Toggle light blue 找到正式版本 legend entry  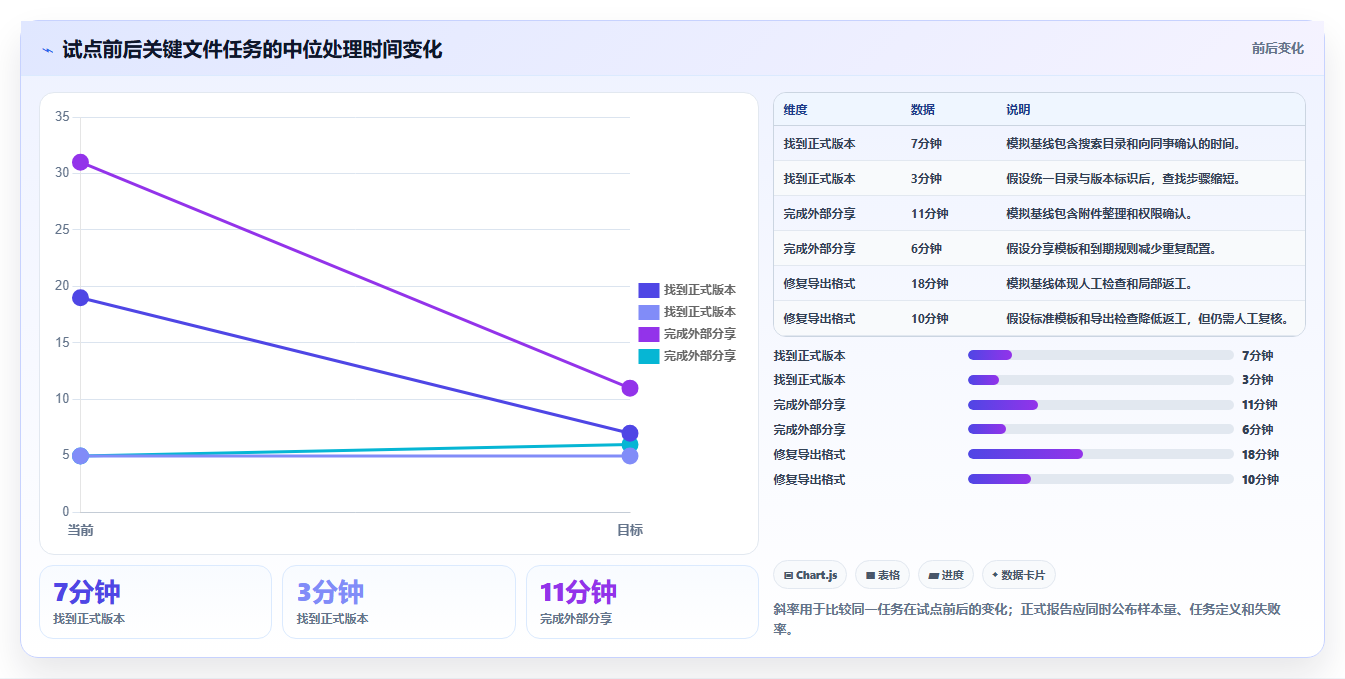(687, 312)
